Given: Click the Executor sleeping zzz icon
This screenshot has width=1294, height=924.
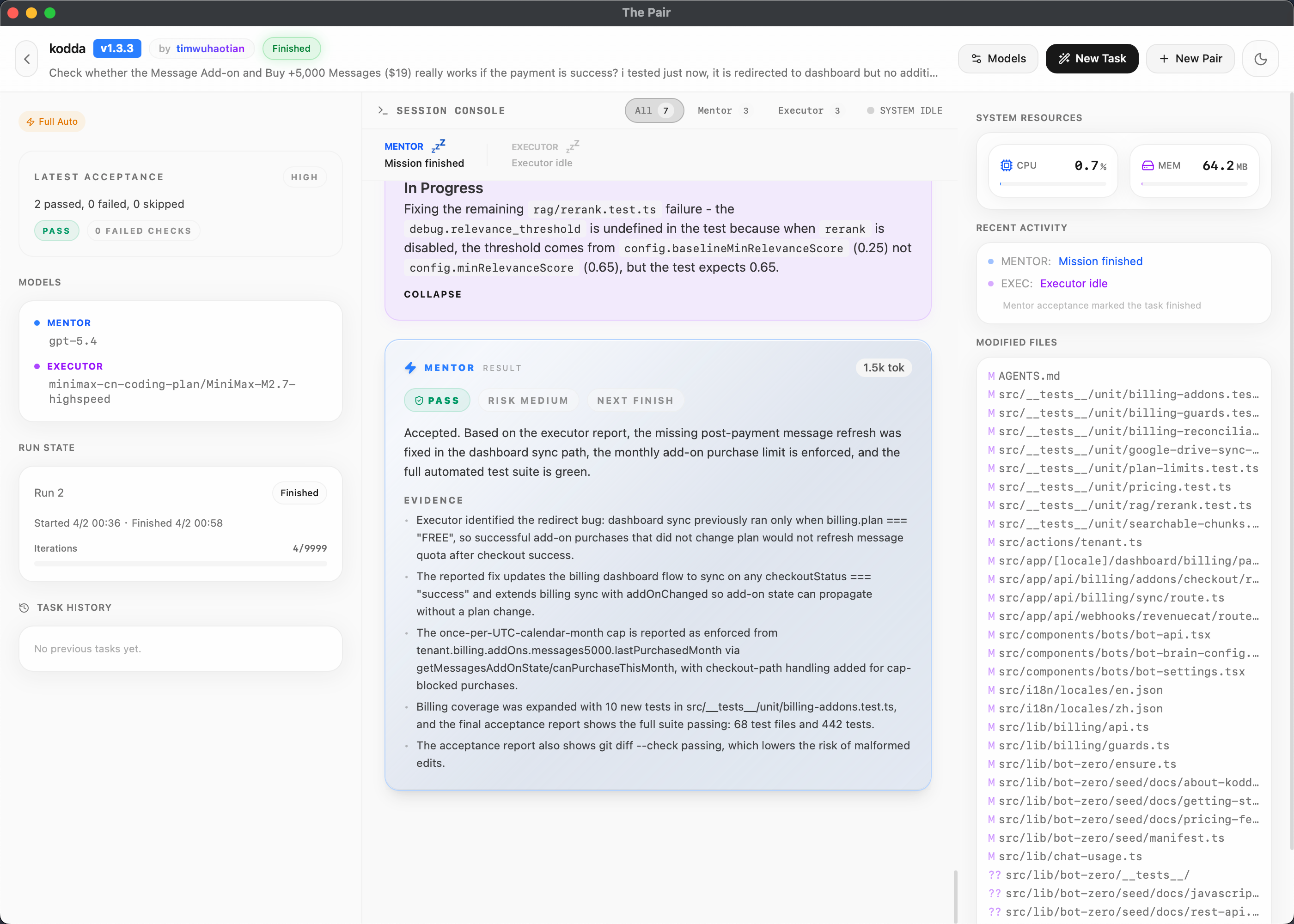Looking at the screenshot, I should point(573,146).
